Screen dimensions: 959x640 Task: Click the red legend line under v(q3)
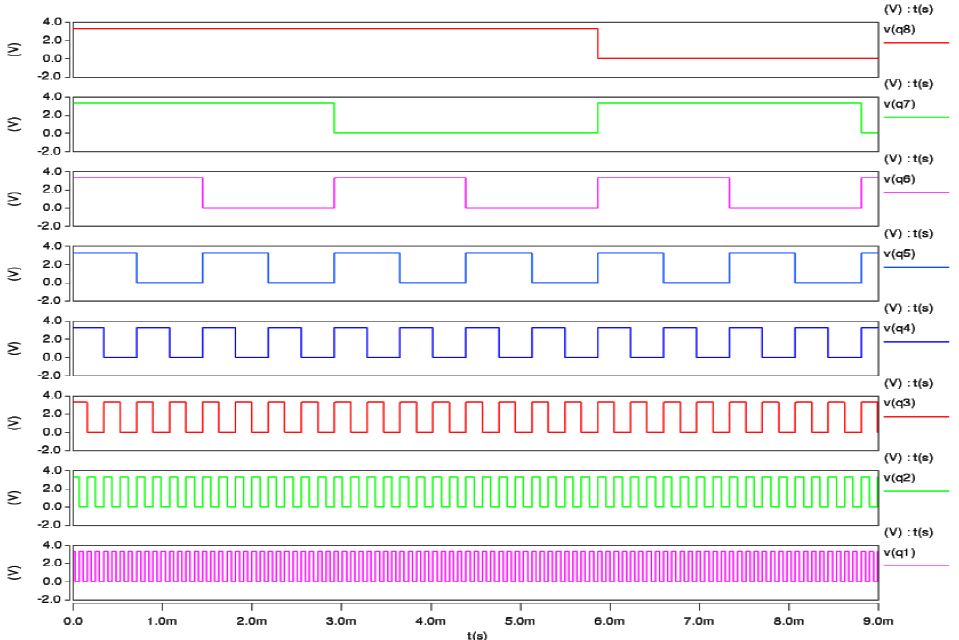point(916,417)
